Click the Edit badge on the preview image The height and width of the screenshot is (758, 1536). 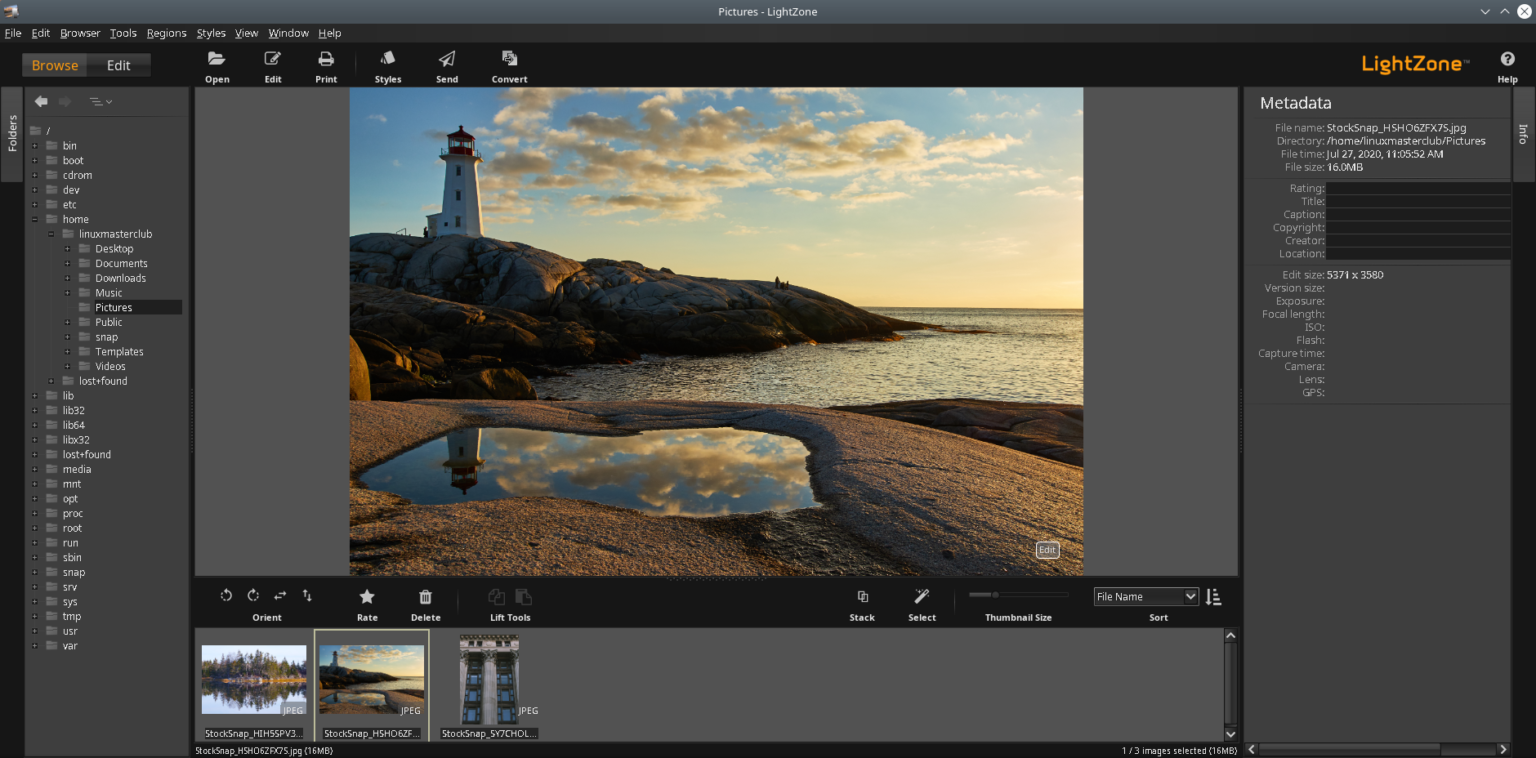pos(1047,550)
